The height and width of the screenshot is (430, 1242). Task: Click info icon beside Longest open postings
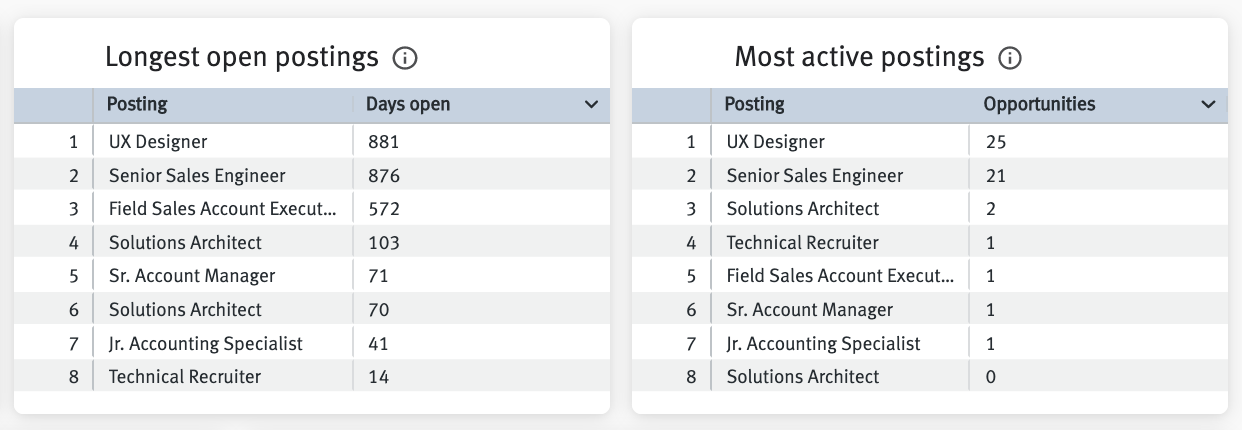pyautogui.click(x=405, y=59)
